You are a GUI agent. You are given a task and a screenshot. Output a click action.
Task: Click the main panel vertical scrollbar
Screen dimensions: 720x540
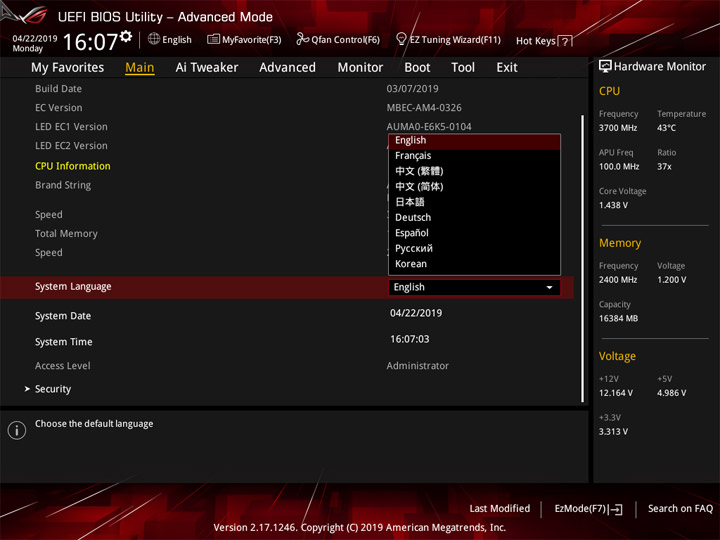582,259
